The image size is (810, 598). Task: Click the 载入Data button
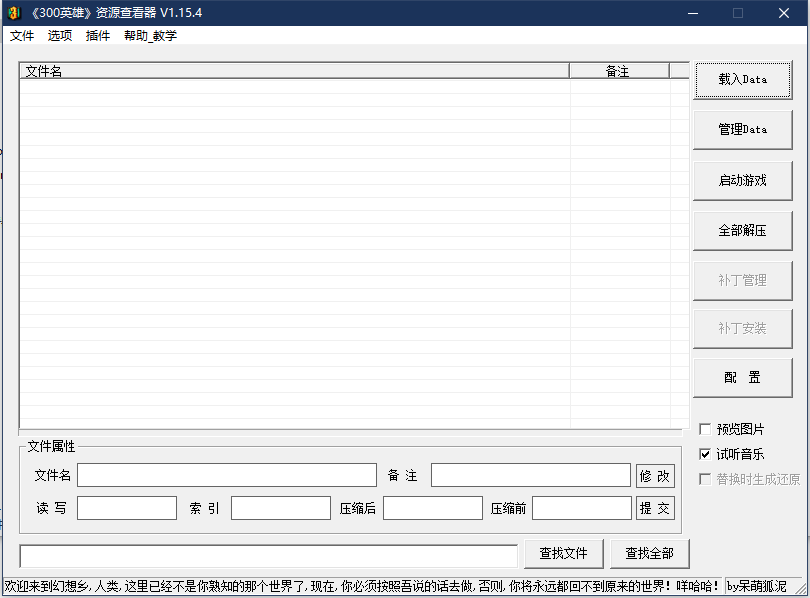point(742,80)
